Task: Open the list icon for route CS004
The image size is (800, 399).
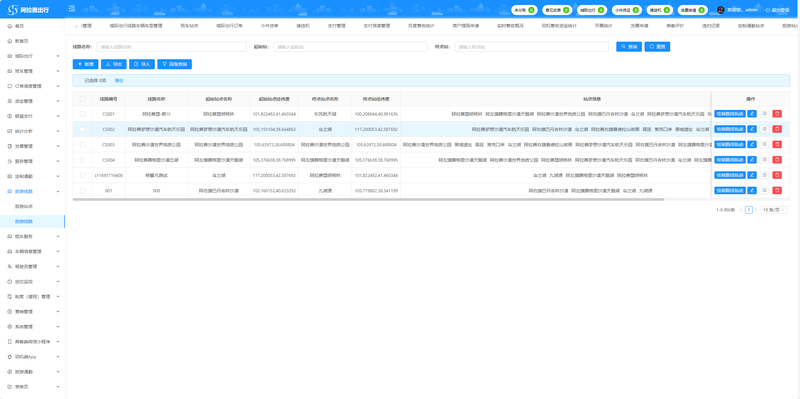Action: coord(764,160)
